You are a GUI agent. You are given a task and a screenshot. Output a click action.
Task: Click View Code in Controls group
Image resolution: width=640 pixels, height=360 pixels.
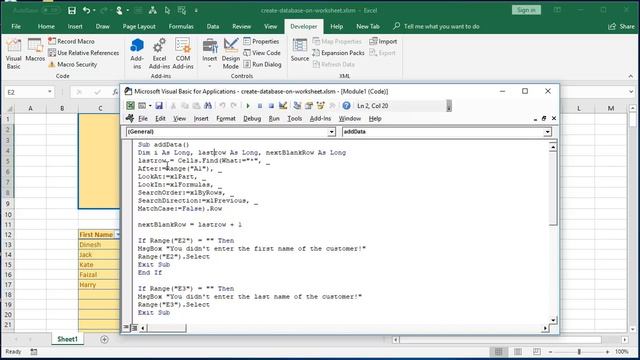(262, 53)
